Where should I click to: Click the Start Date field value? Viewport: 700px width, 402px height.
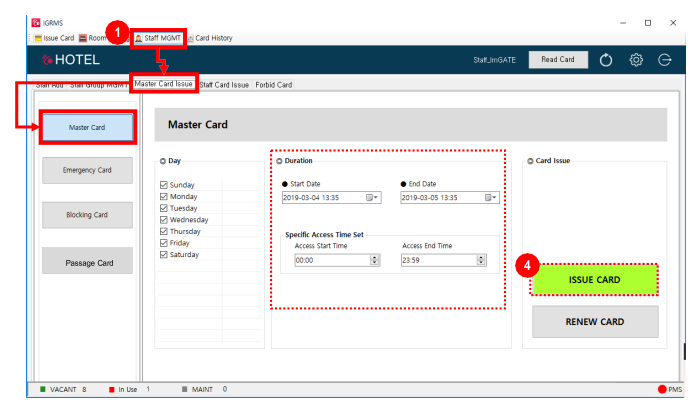[x=311, y=197]
